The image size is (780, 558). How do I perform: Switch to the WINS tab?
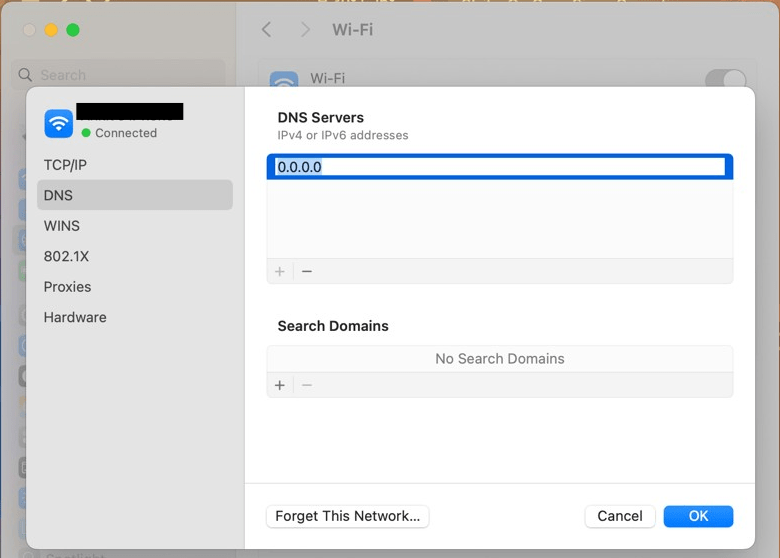pos(62,226)
